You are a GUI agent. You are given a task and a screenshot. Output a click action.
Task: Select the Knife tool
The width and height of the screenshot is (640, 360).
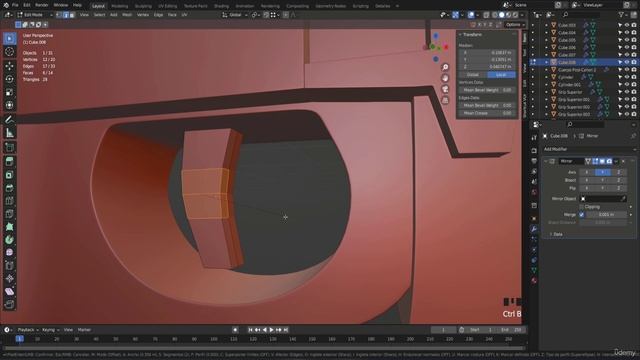pyautogui.click(x=9, y=214)
